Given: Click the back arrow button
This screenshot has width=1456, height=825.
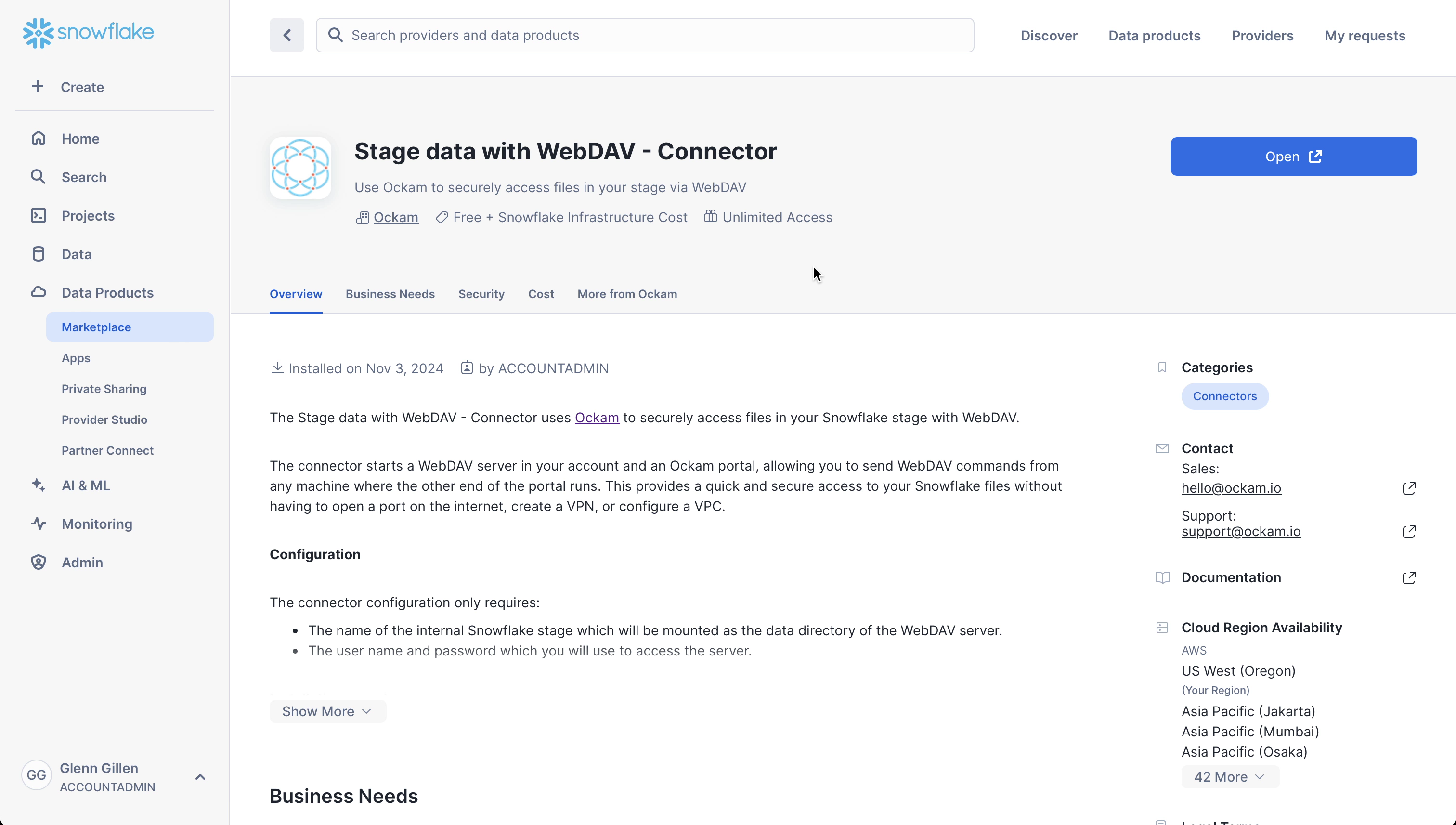Looking at the screenshot, I should [286, 35].
